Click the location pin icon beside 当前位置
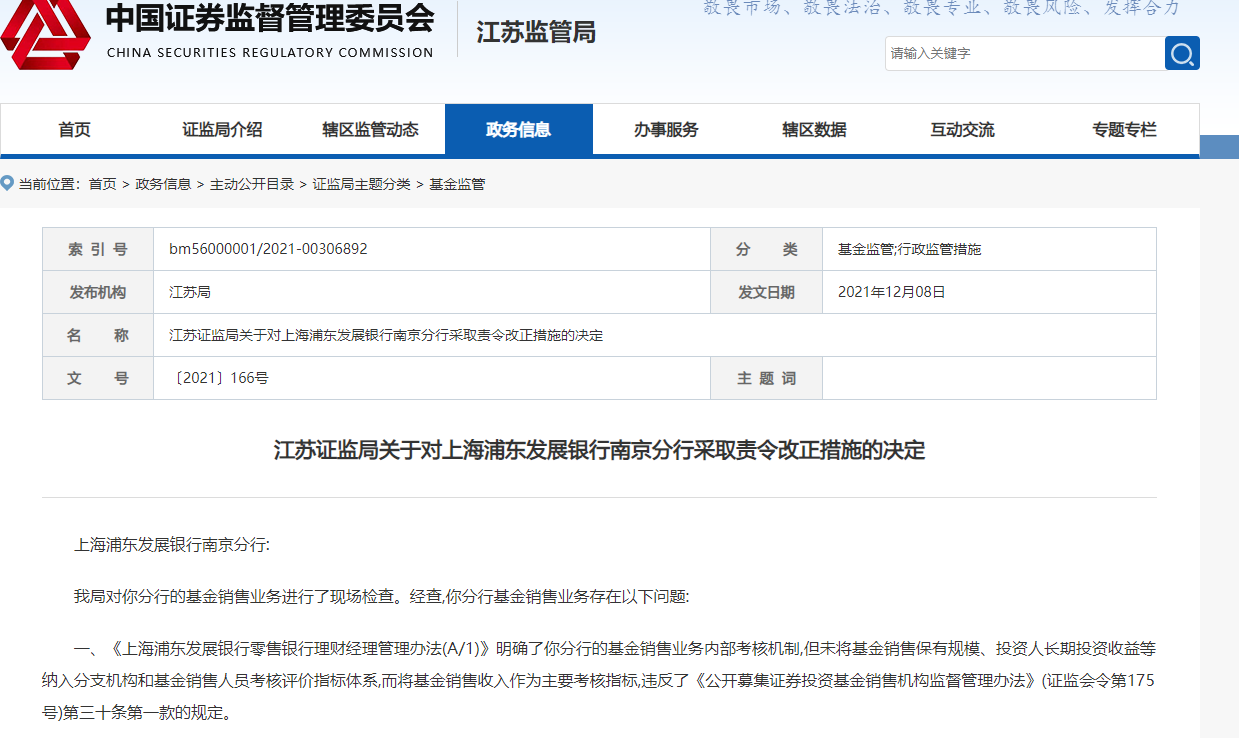Screen dimensions: 1239x738 (8, 183)
